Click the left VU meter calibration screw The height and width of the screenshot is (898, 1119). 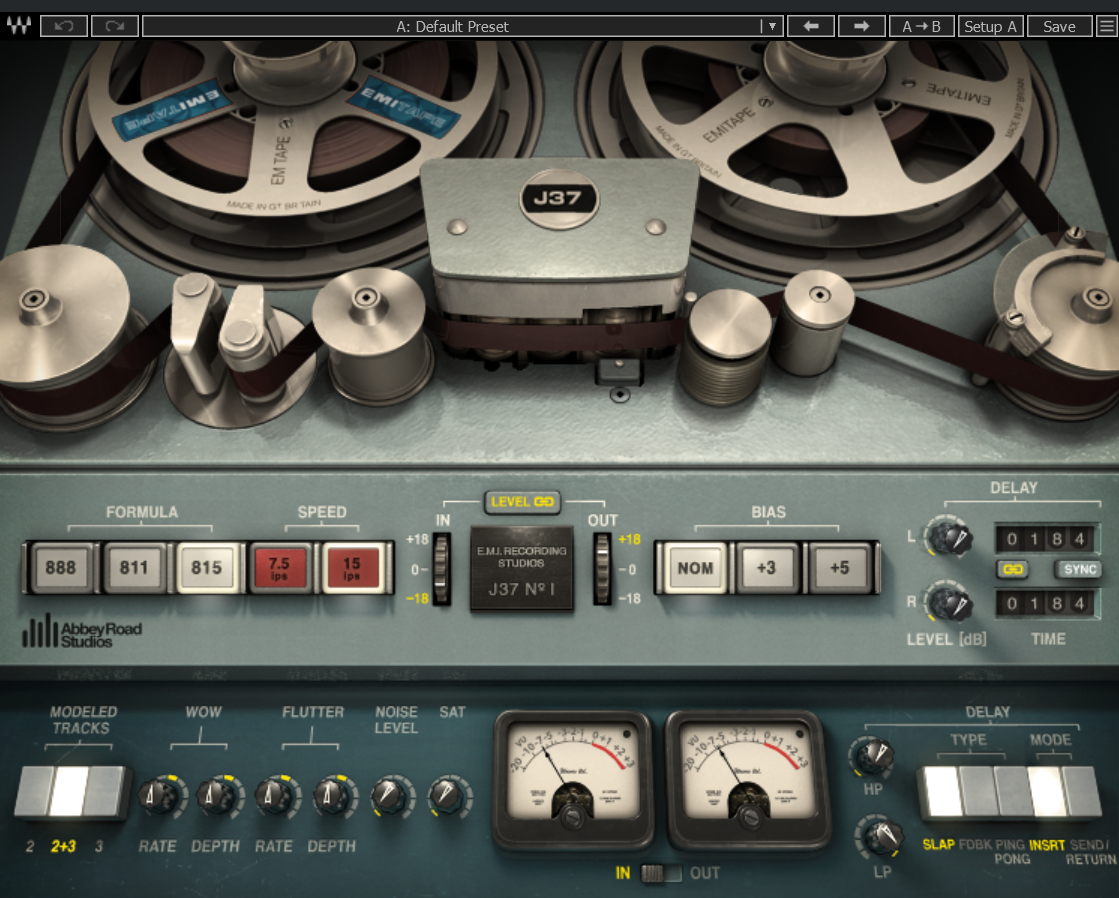pos(573,816)
